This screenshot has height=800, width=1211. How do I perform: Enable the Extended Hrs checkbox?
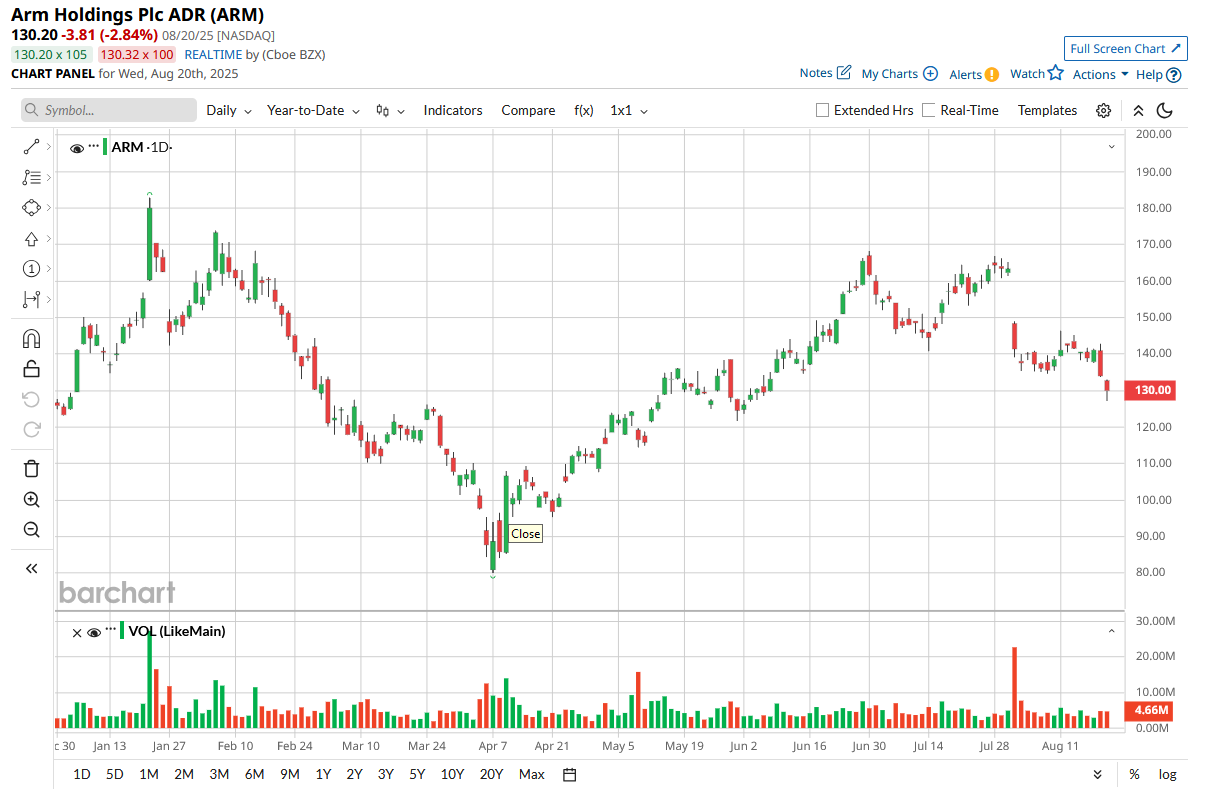point(823,110)
